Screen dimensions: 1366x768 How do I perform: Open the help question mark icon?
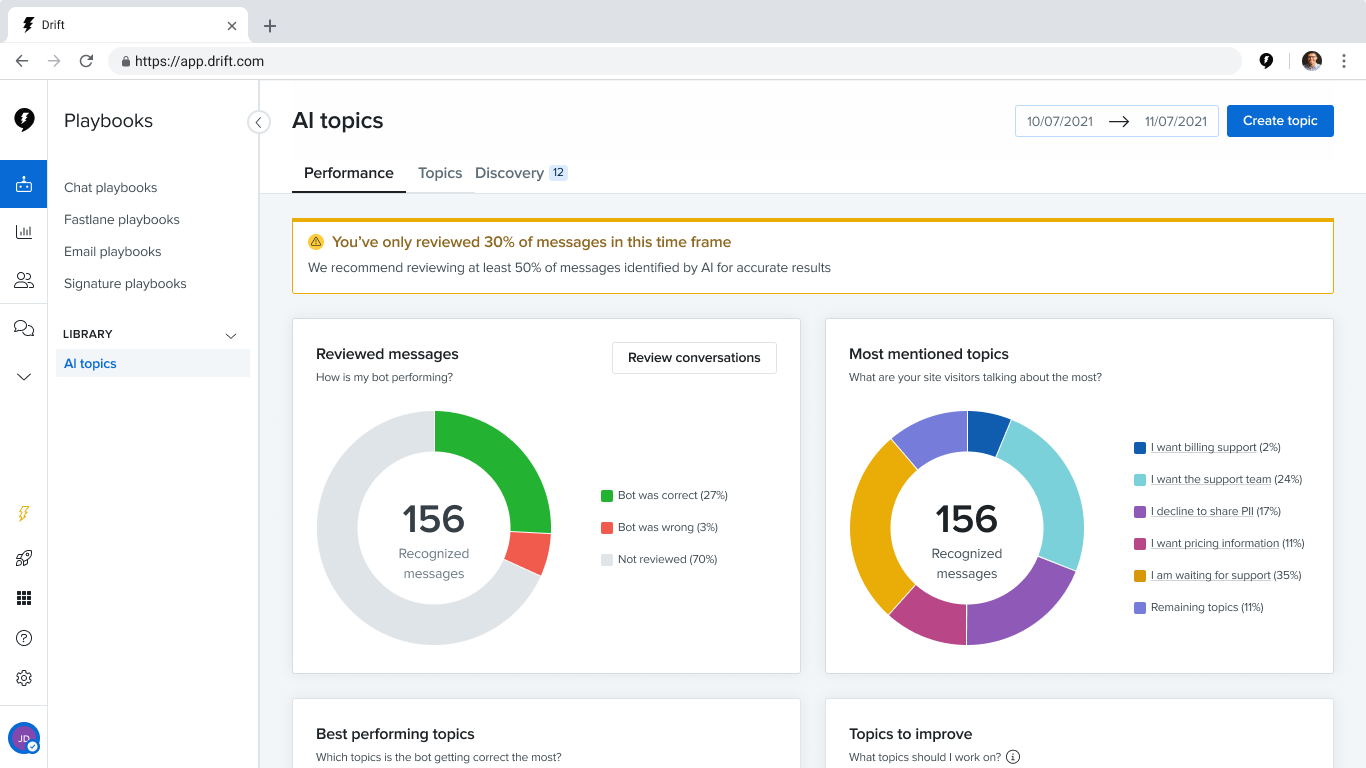(24, 638)
